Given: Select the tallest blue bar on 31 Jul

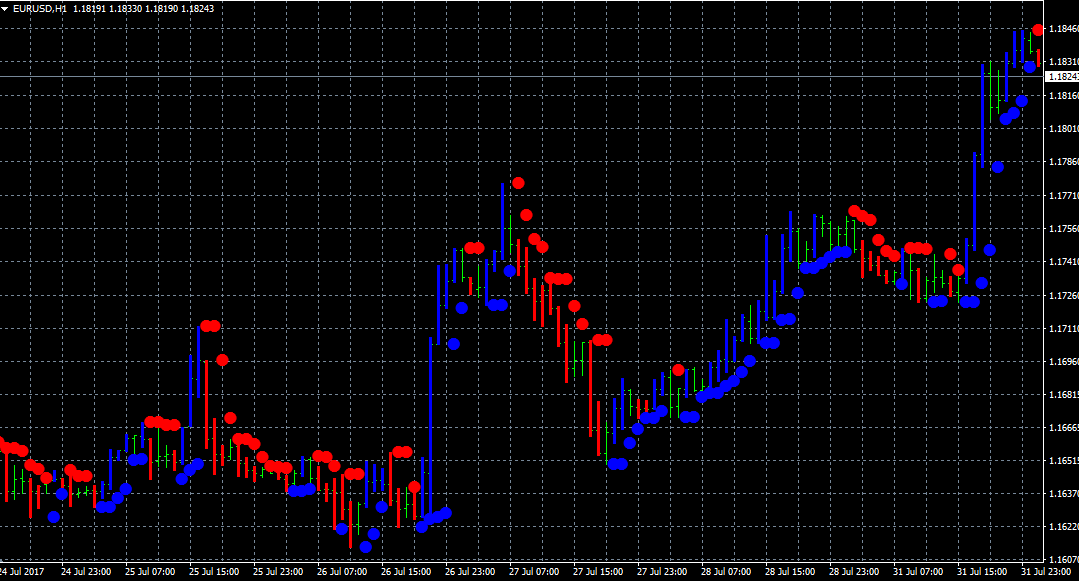Looking at the screenshot, I should coord(981,115).
